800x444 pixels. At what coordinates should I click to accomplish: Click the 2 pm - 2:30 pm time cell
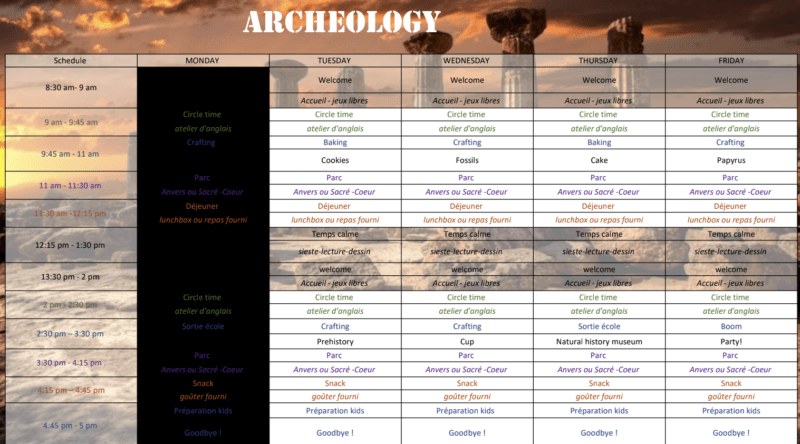click(71, 305)
